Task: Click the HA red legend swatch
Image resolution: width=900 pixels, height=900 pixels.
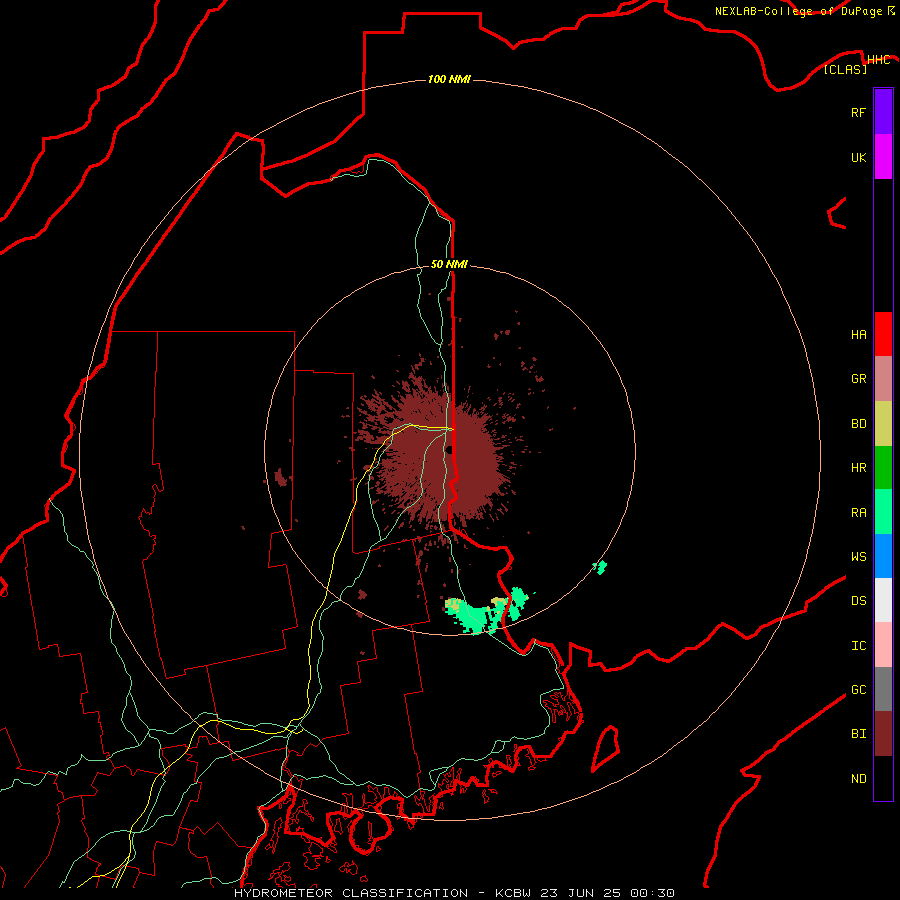Action: point(883,334)
